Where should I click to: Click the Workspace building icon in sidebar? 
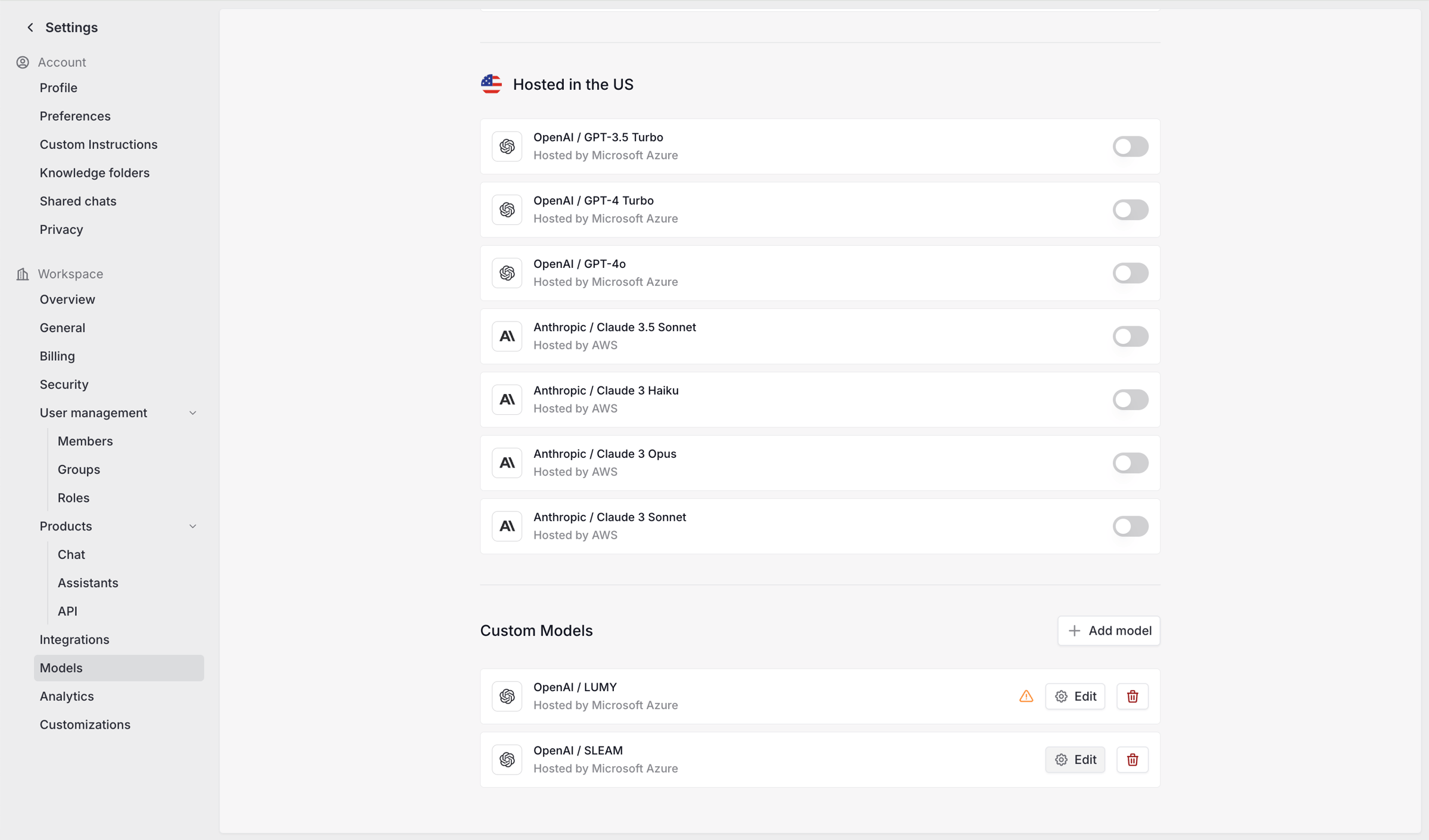coord(23,274)
